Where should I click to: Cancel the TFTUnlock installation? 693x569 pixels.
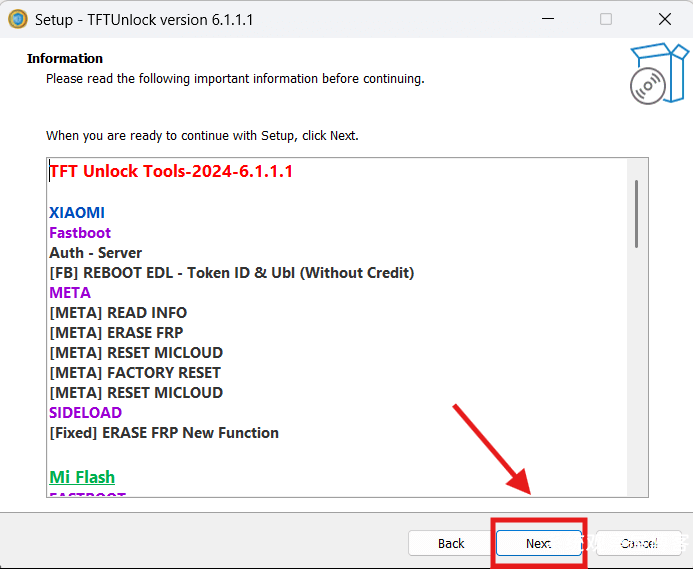(638, 543)
